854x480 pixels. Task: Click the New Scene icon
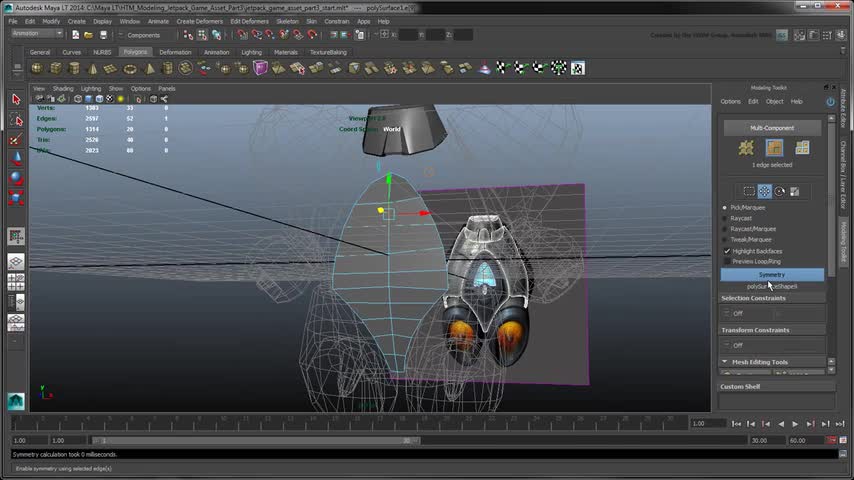(76, 35)
